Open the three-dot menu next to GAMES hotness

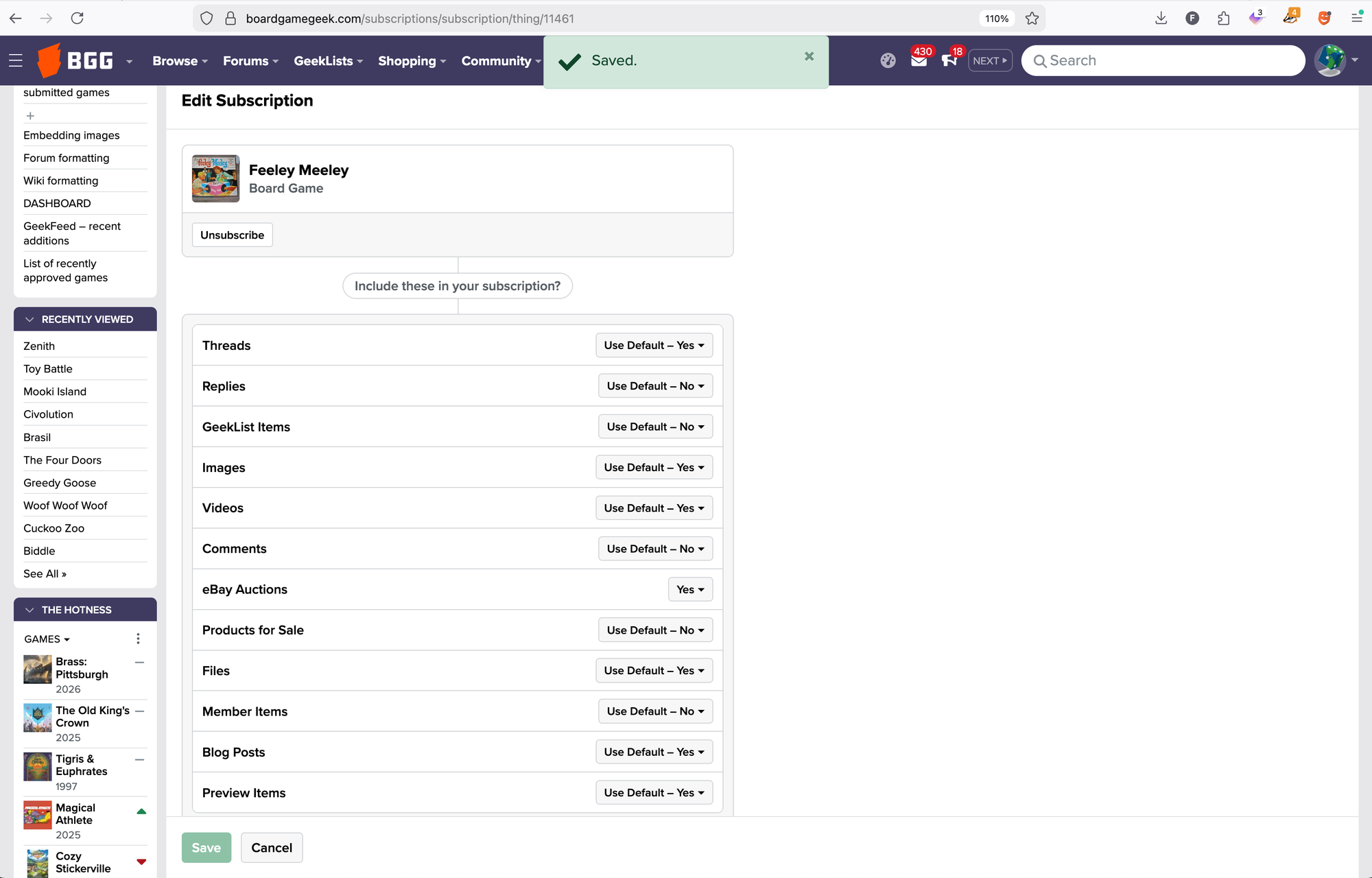(x=138, y=638)
